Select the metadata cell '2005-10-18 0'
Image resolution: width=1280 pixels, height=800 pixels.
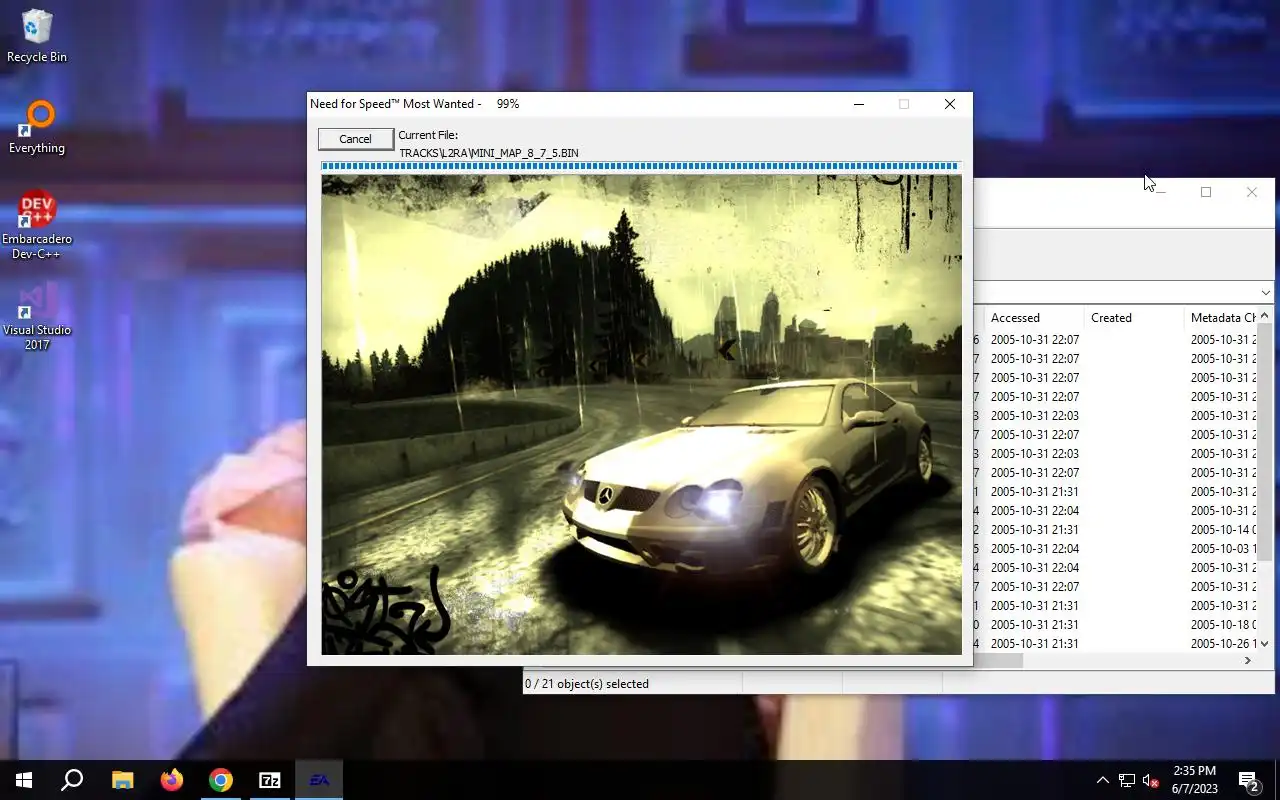coord(1223,624)
